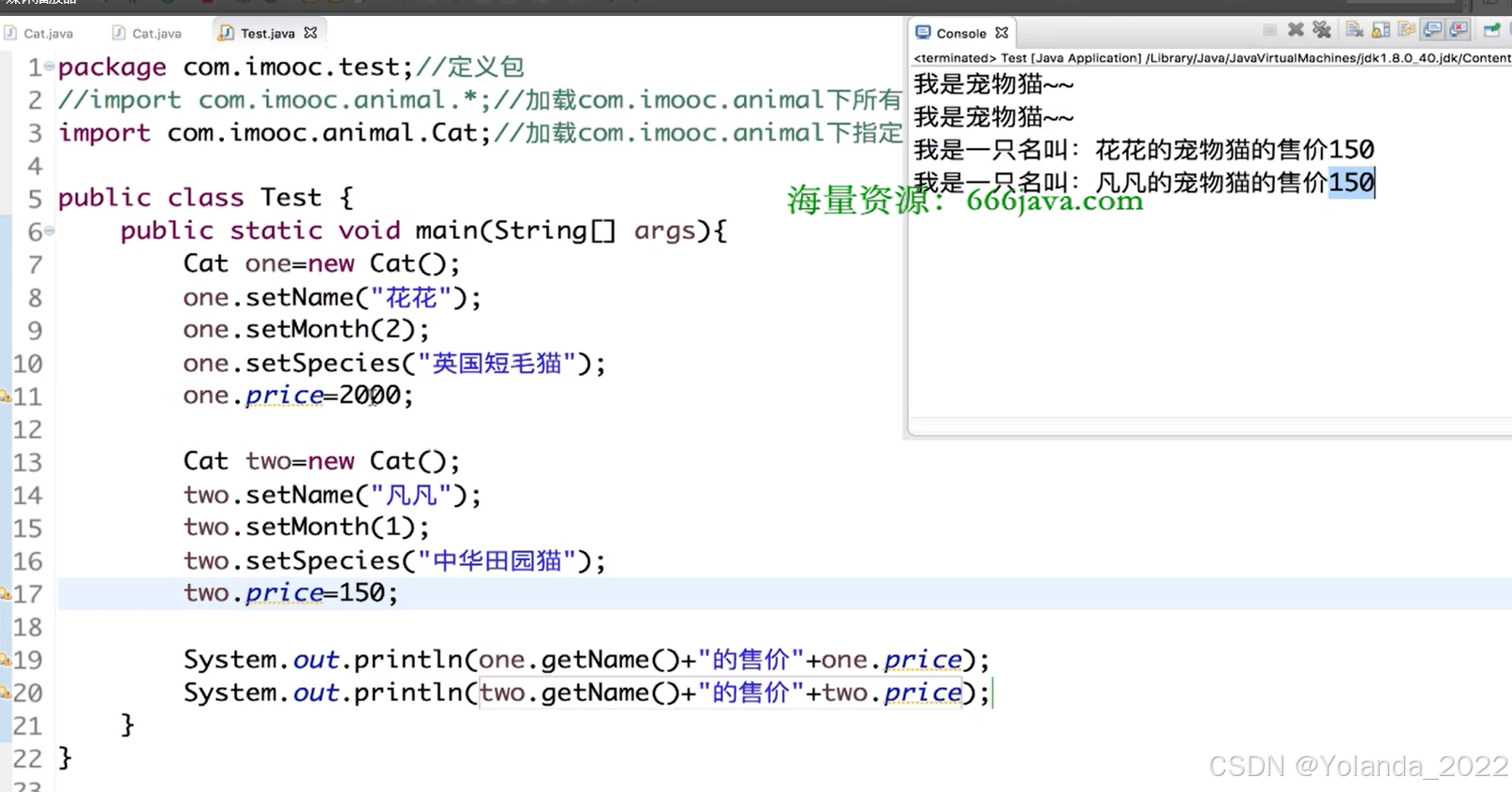Image resolution: width=1512 pixels, height=792 pixels.
Task: Click 'one.setMonth(2);' statement
Action: tap(306, 330)
